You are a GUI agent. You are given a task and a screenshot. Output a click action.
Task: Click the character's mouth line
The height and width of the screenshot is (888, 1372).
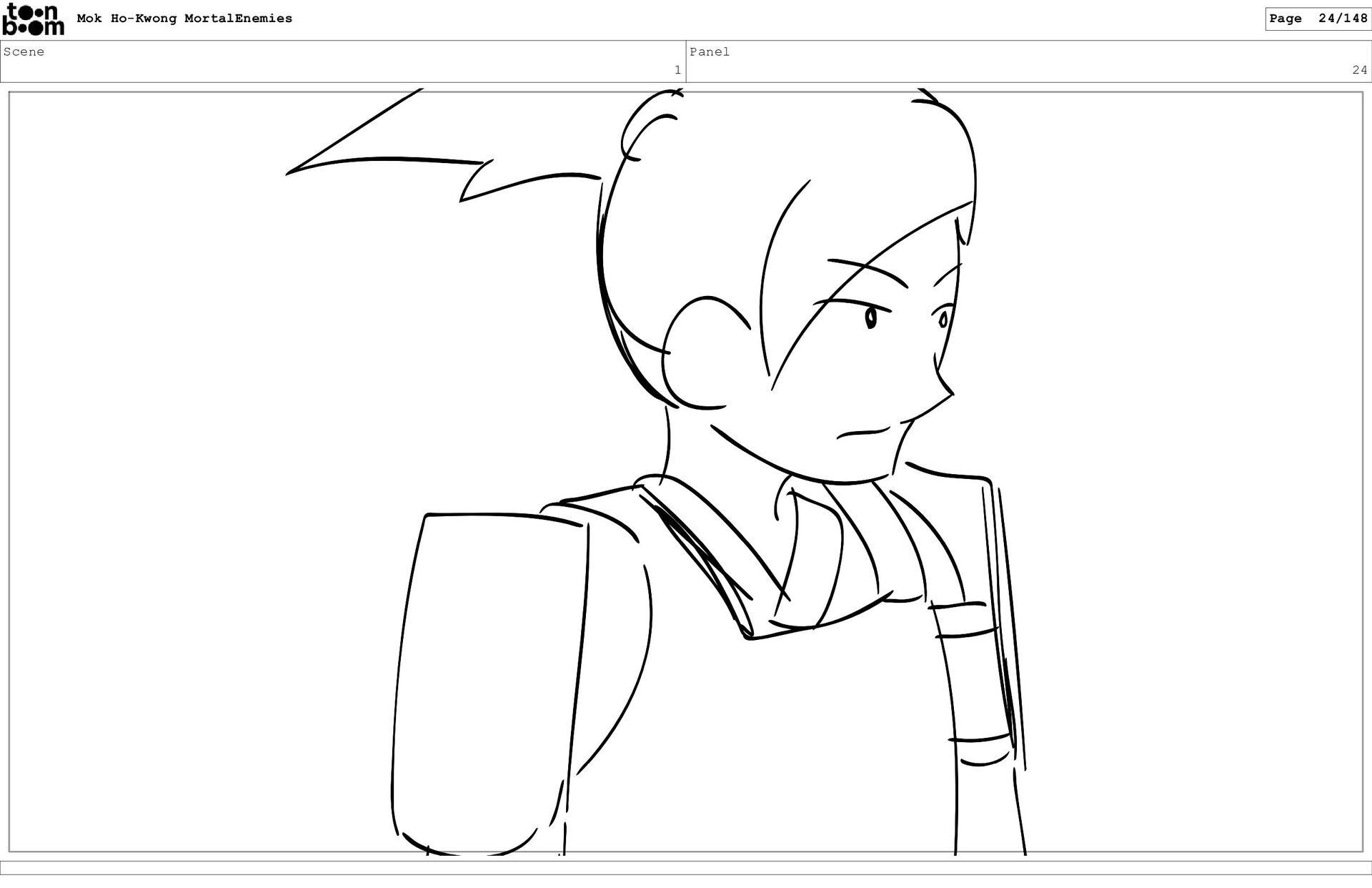[x=863, y=433]
